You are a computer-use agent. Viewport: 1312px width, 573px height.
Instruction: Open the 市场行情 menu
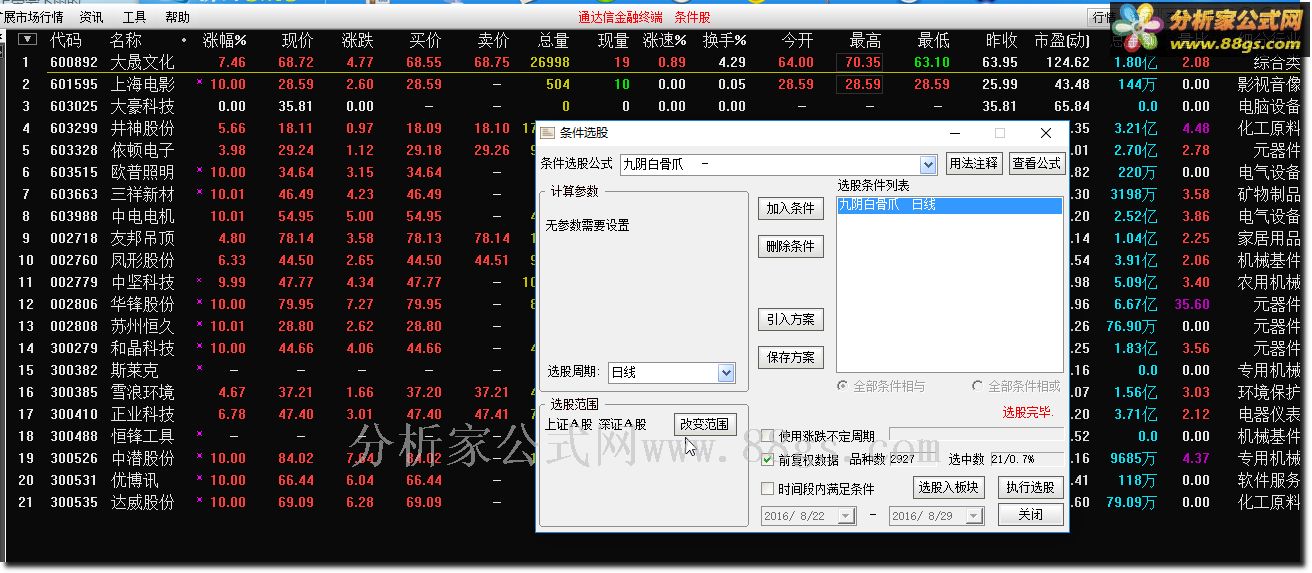tap(32, 17)
